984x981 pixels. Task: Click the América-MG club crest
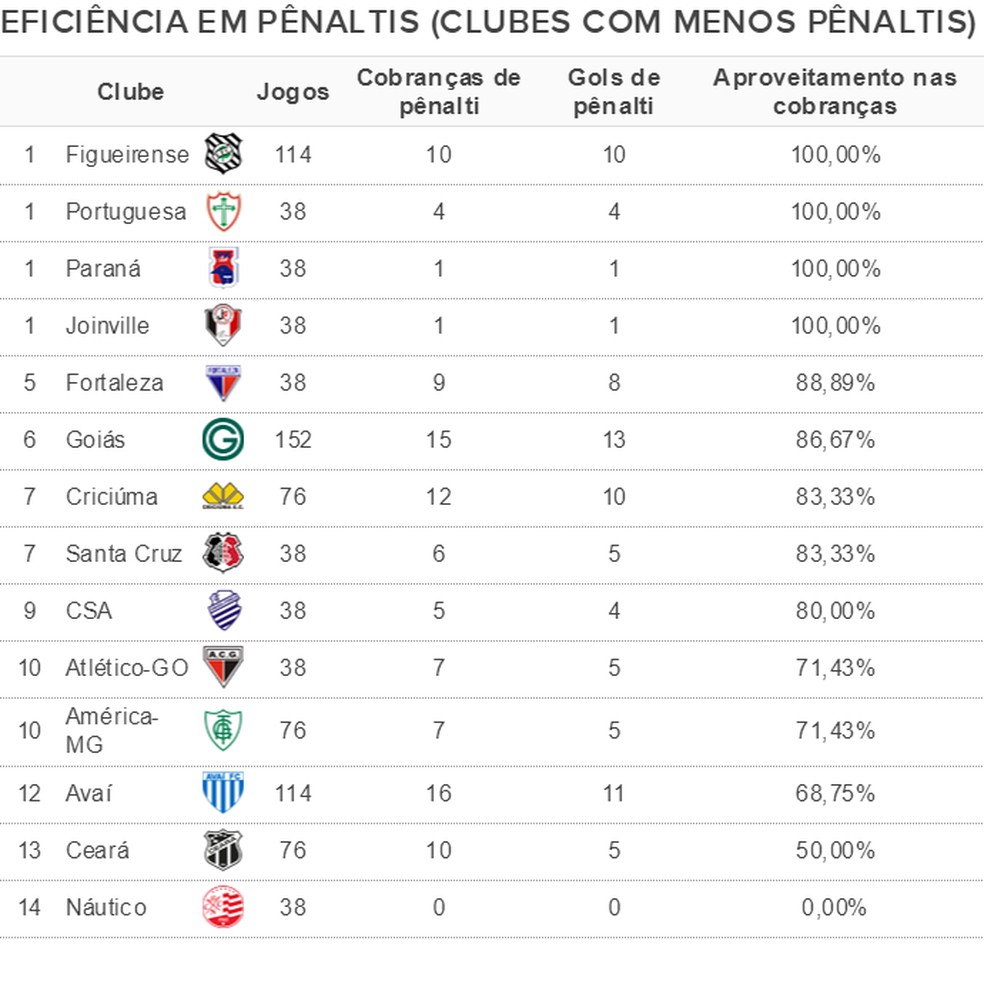coord(223,730)
